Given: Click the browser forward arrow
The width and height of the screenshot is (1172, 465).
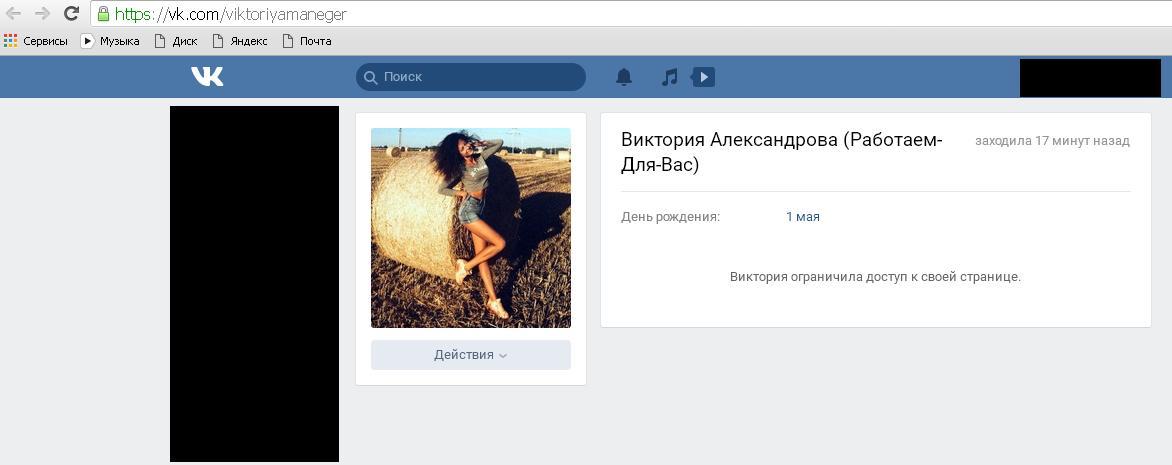Looking at the screenshot, I should pyautogui.click(x=42, y=14).
